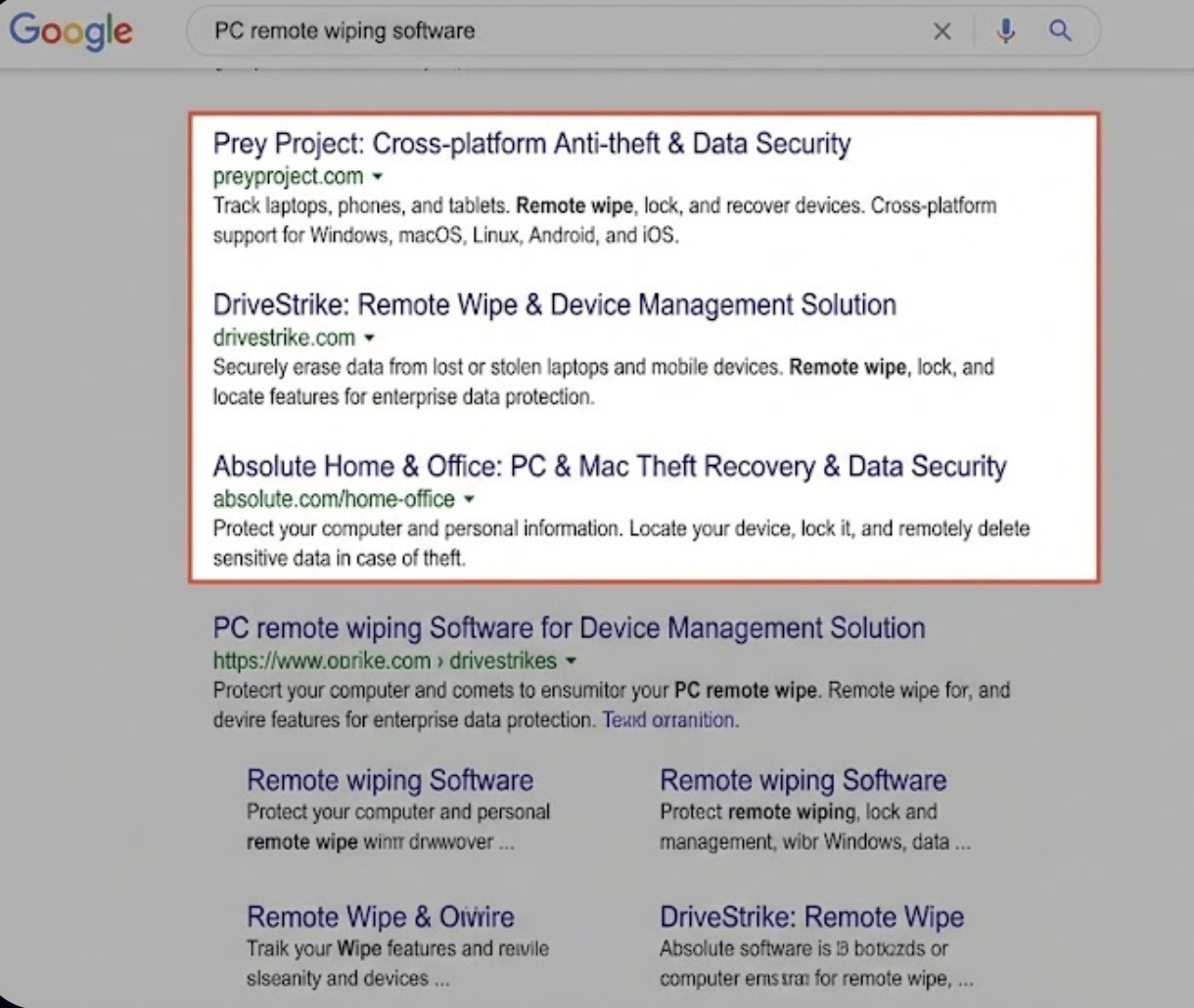Viewport: 1194px width, 1008px height.
Task: Expand dropdown arrow beside preyproject.com
Action: click(x=378, y=177)
